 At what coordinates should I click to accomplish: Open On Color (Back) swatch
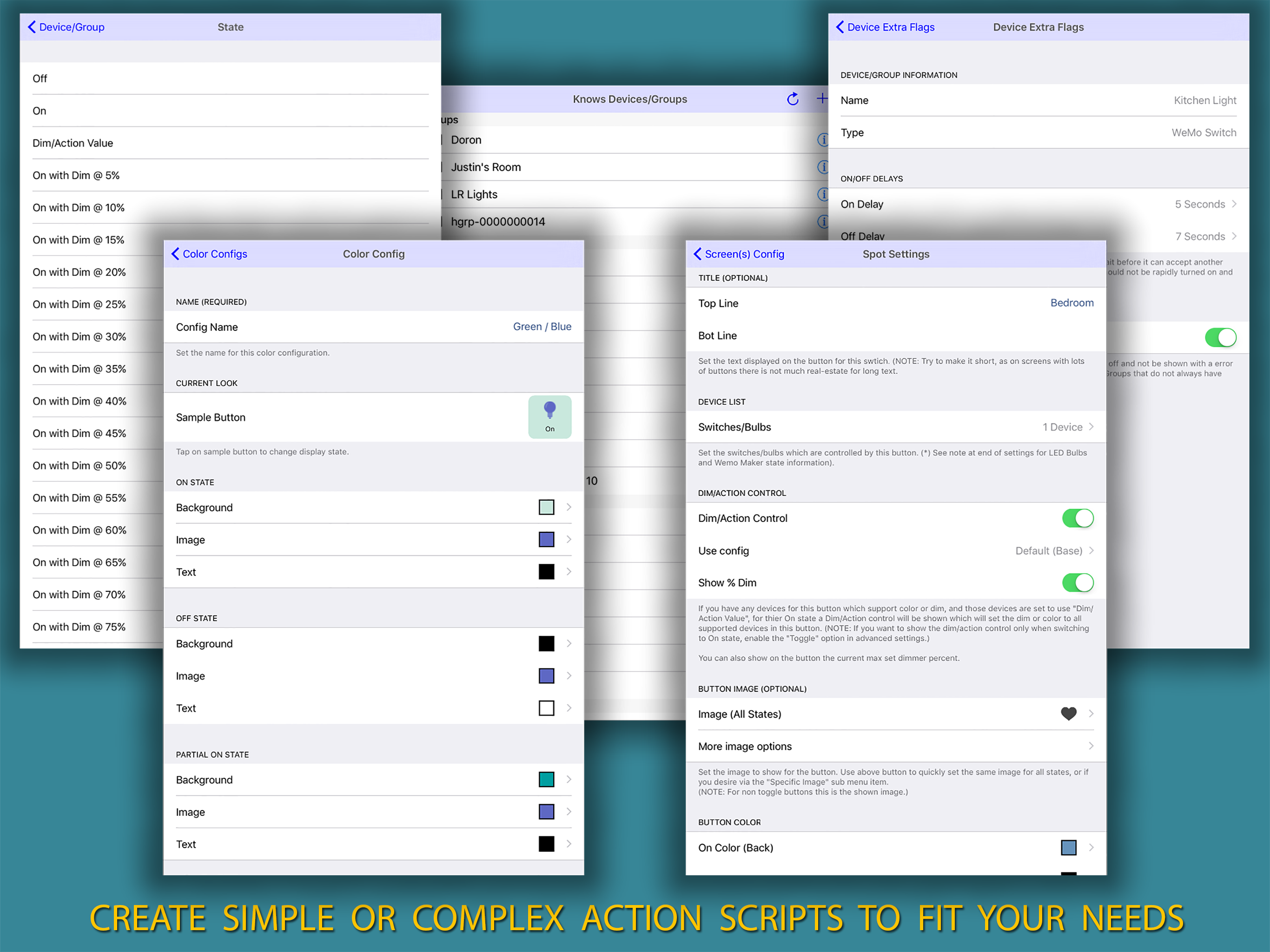pyautogui.click(x=1068, y=847)
